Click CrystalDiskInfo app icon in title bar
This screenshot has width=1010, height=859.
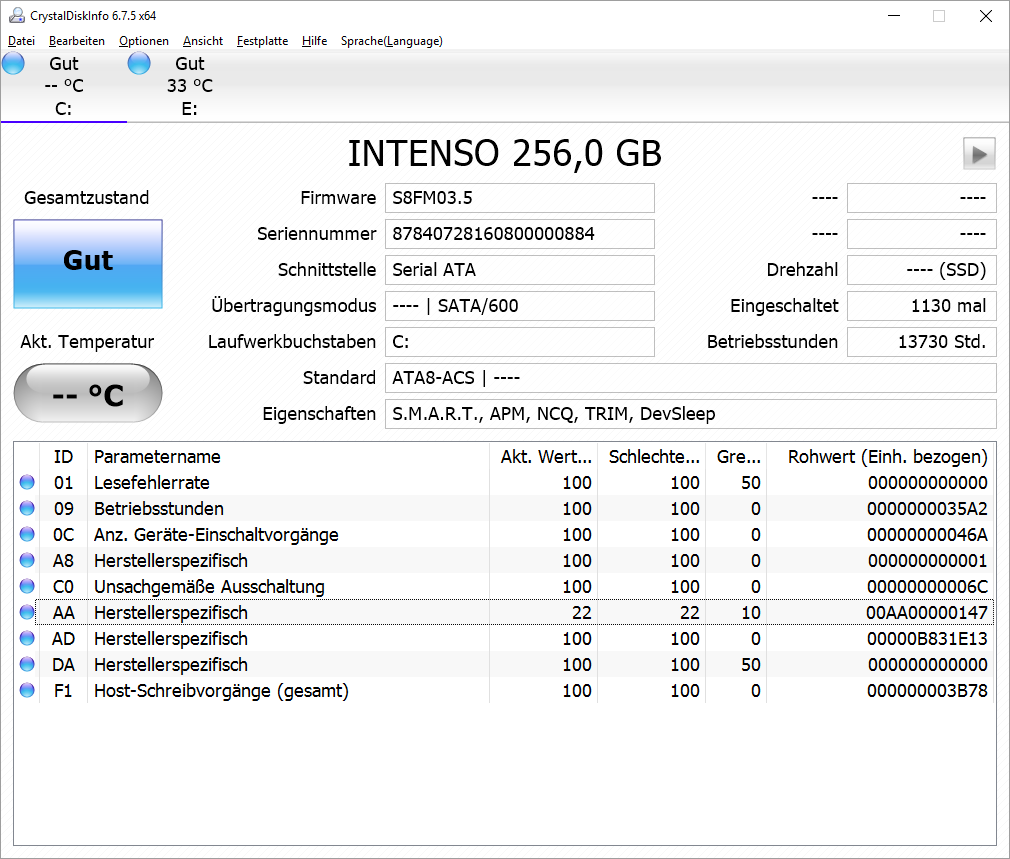click(x=17, y=15)
